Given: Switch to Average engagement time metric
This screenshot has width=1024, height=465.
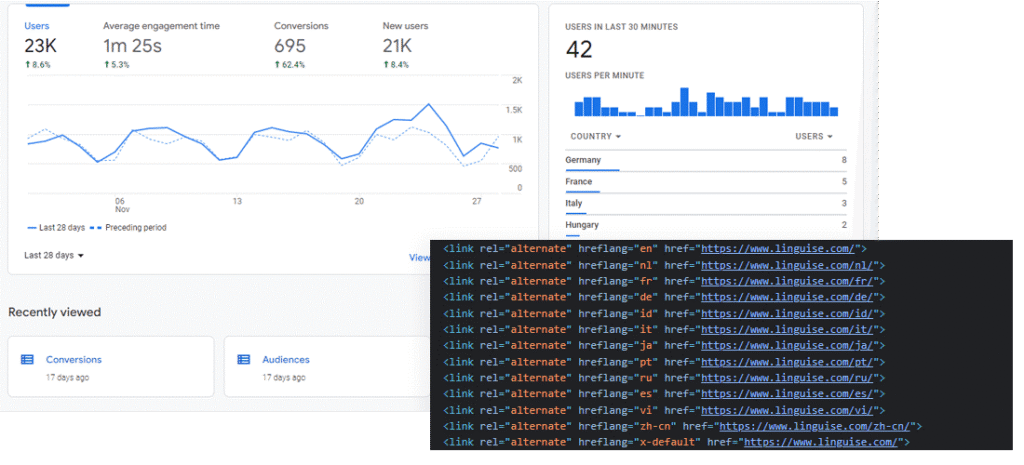Looking at the screenshot, I should 161,25.
